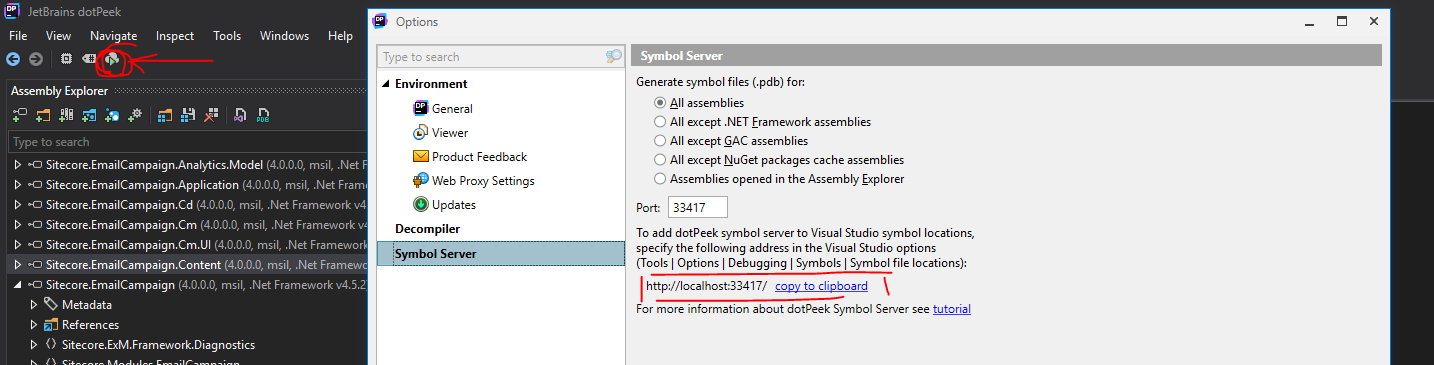Image resolution: width=1434 pixels, height=365 pixels.
Task: Expand Sitecore.EmailCampaign.Analytics.Model node
Action: tap(17, 164)
